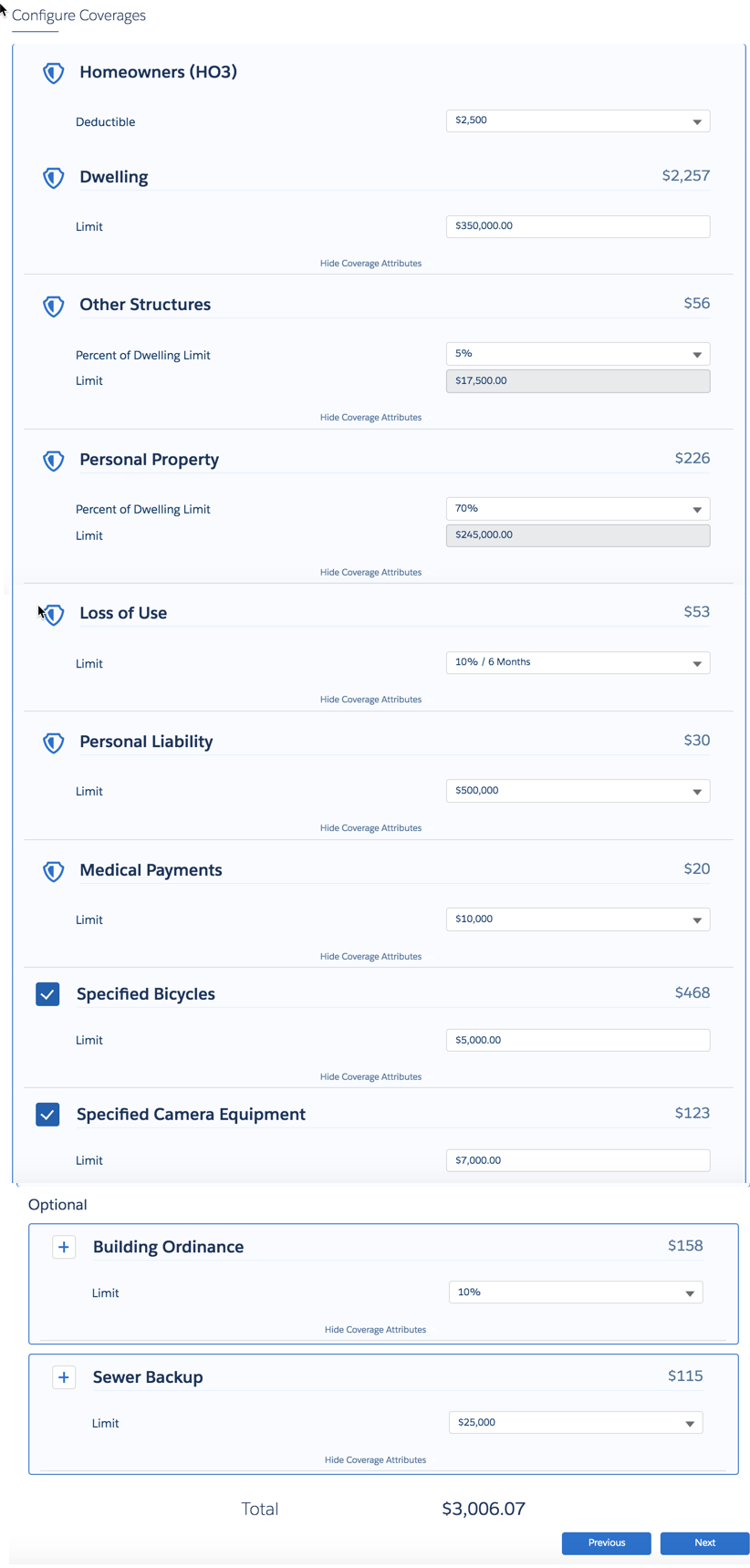
Task: Click the Loss of Use shield icon
Action: click(54, 614)
